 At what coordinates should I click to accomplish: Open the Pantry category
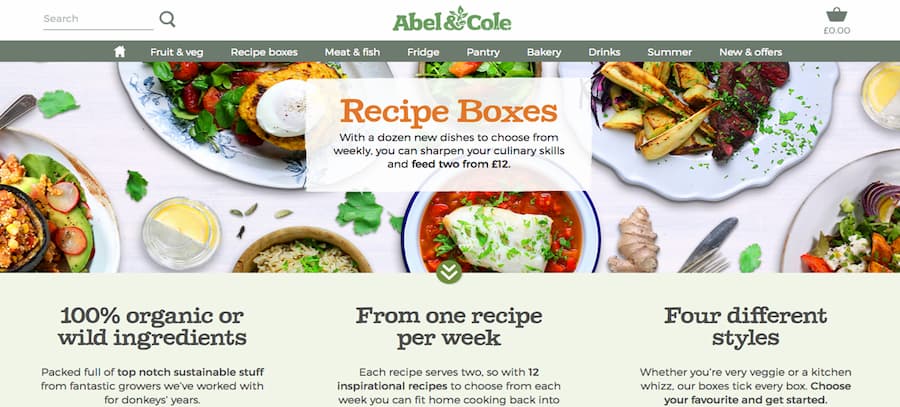coord(483,52)
